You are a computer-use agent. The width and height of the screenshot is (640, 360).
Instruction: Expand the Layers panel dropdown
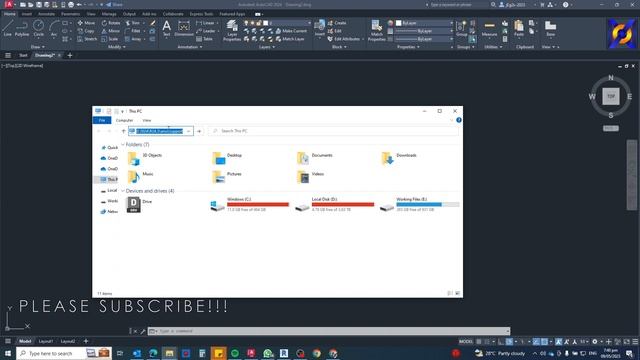tap(267, 47)
